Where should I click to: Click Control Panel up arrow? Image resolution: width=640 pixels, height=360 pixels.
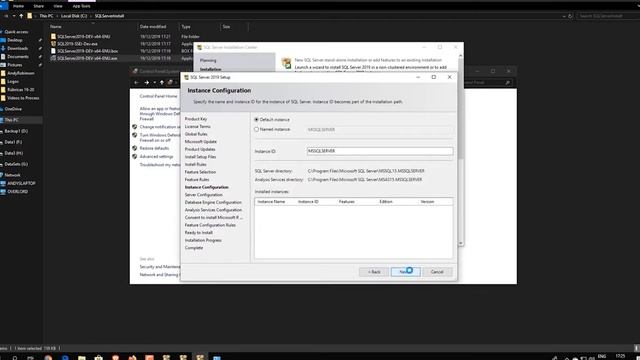pos(162,82)
